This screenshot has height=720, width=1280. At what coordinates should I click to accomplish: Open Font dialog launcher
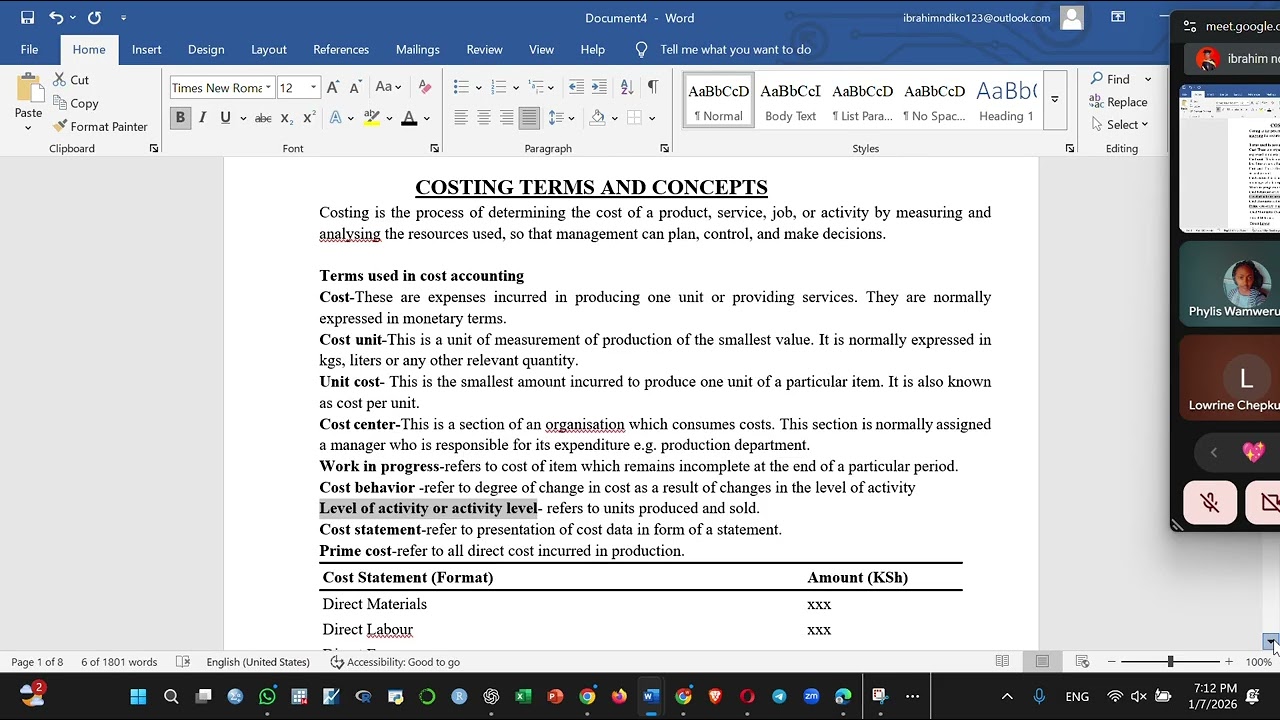pyautogui.click(x=435, y=148)
